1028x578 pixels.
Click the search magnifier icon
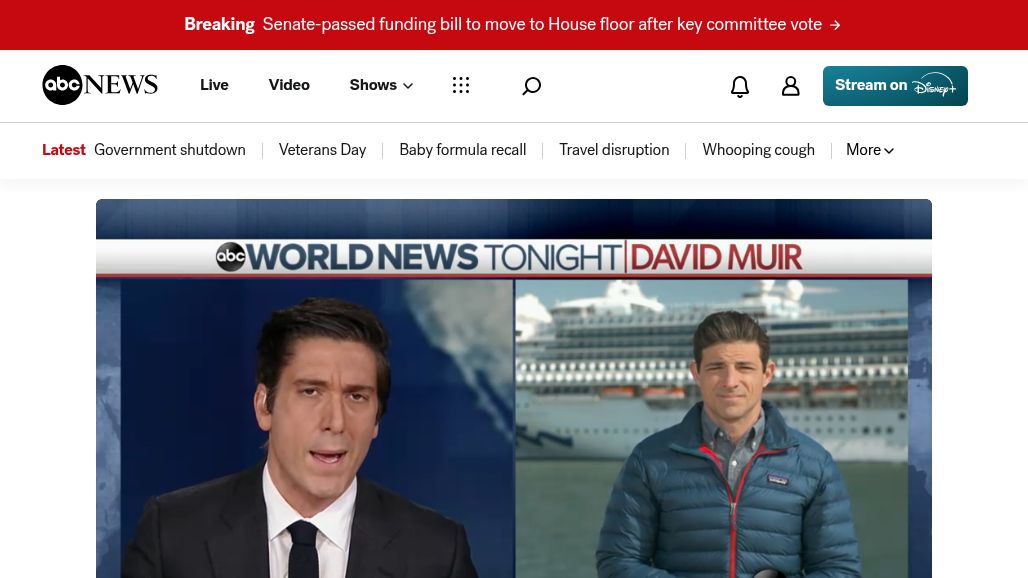(x=531, y=86)
